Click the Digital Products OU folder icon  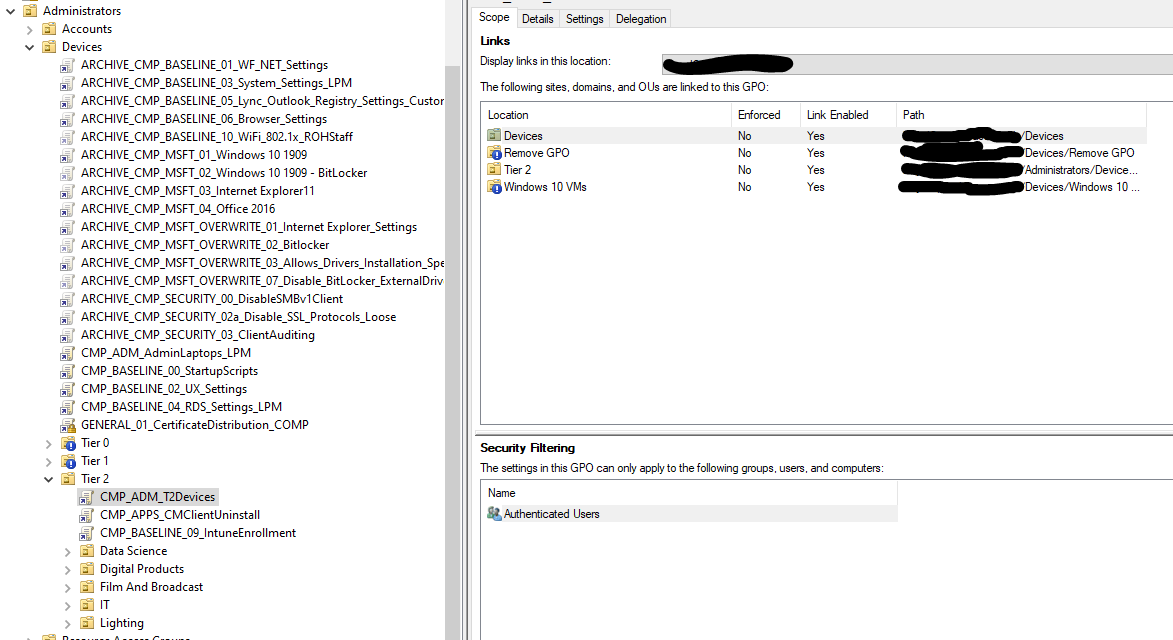click(x=87, y=569)
